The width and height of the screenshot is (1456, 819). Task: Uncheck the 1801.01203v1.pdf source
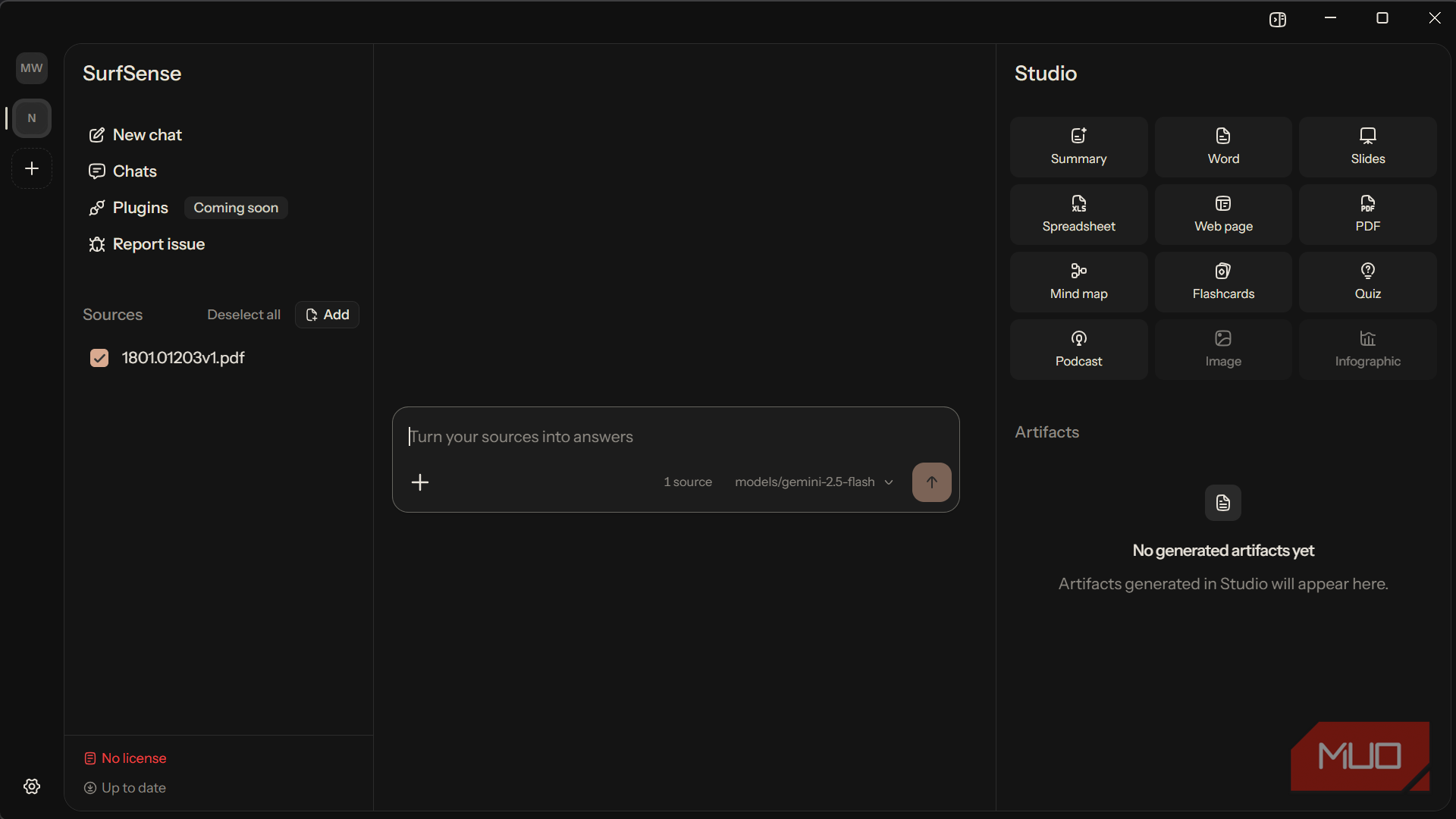click(99, 358)
